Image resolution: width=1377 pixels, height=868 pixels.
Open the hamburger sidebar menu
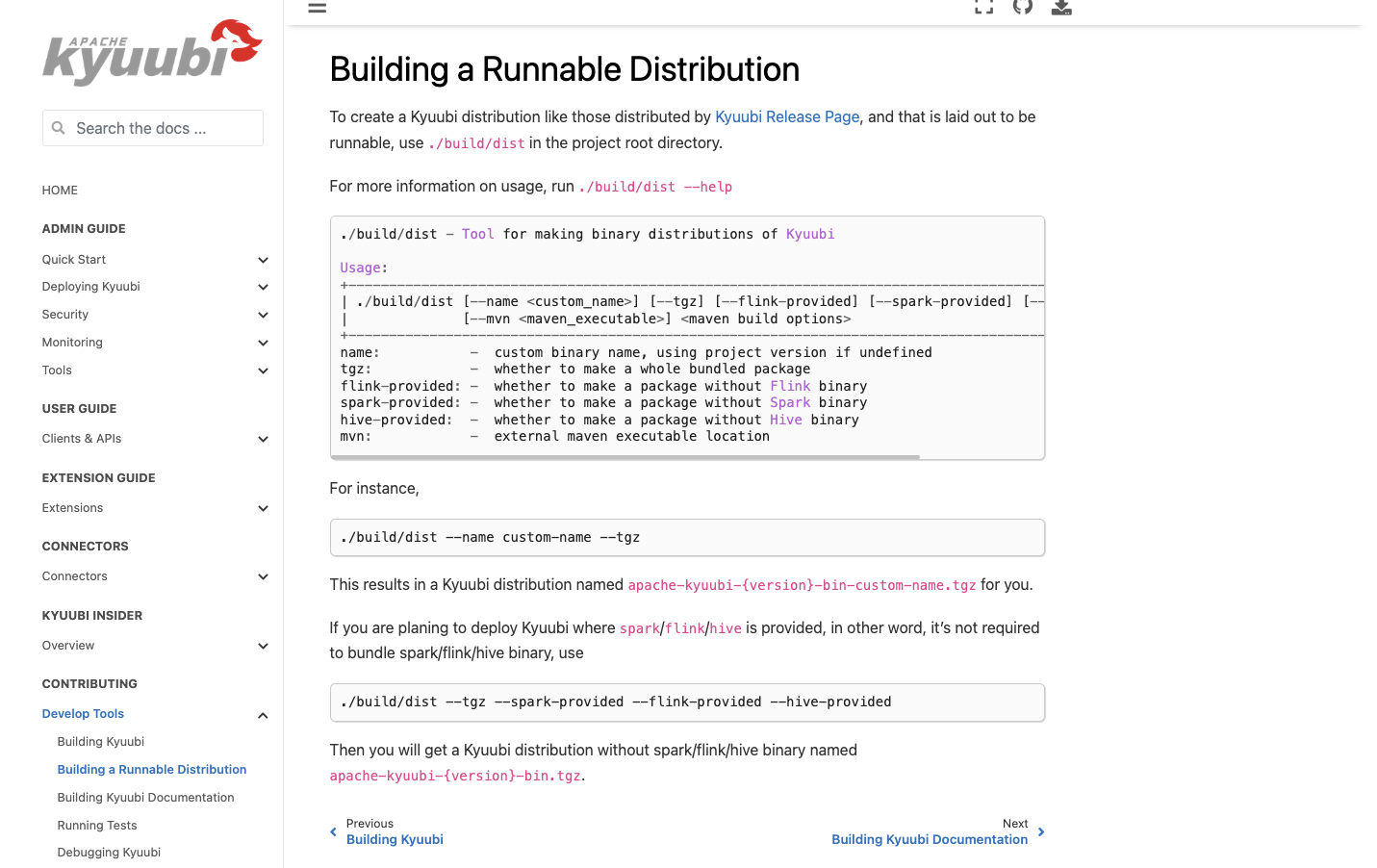click(317, 8)
